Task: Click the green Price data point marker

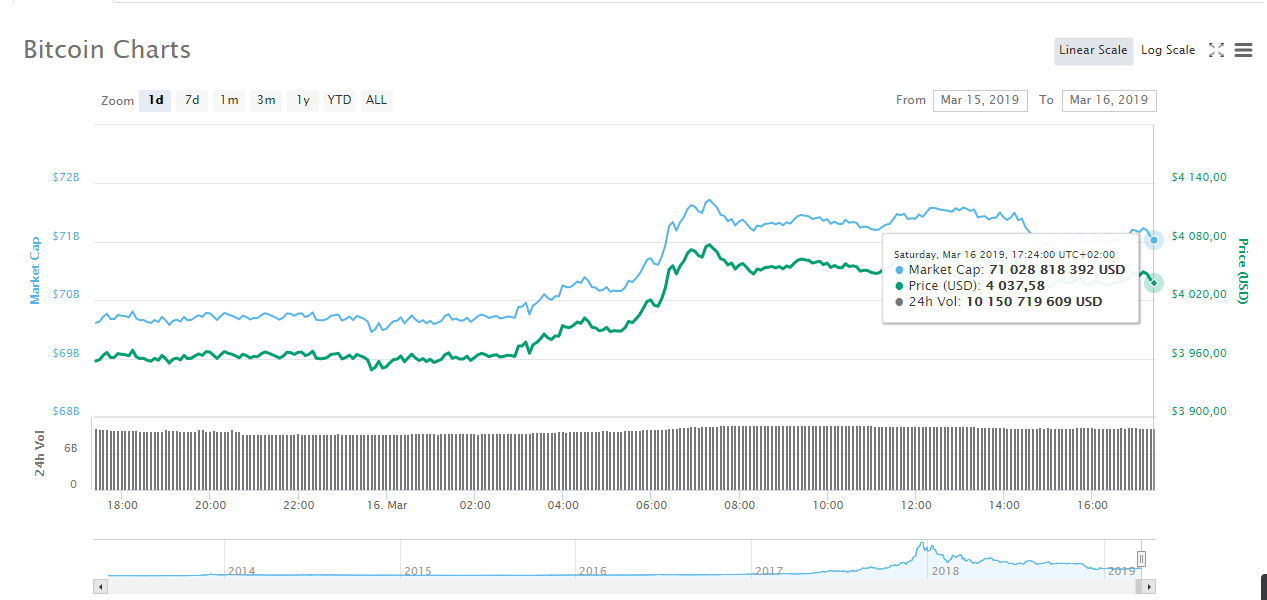Action: (1154, 283)
